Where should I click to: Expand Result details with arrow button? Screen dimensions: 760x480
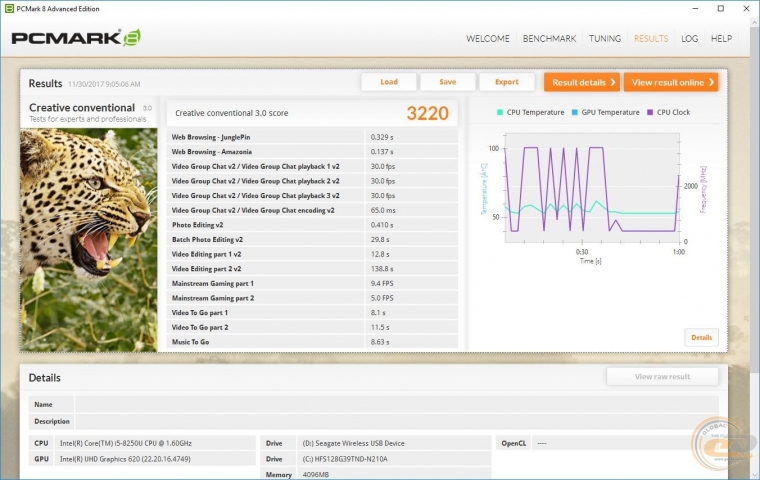pyautogui.click(x=581, y=82)
